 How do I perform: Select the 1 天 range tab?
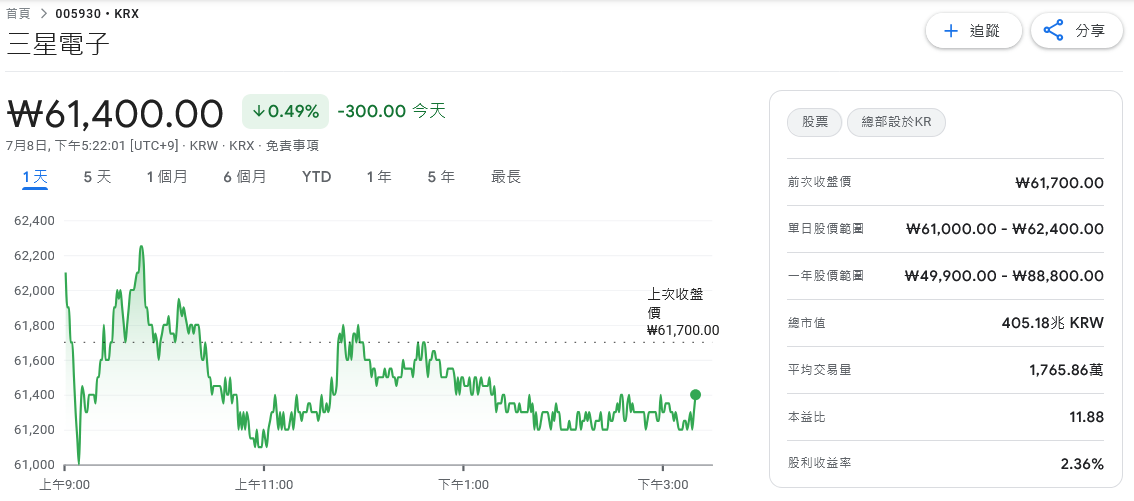(35, 177)
